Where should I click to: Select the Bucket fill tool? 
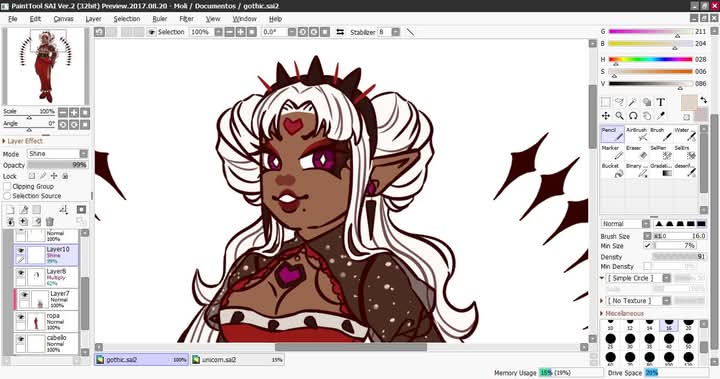[613, 170]
